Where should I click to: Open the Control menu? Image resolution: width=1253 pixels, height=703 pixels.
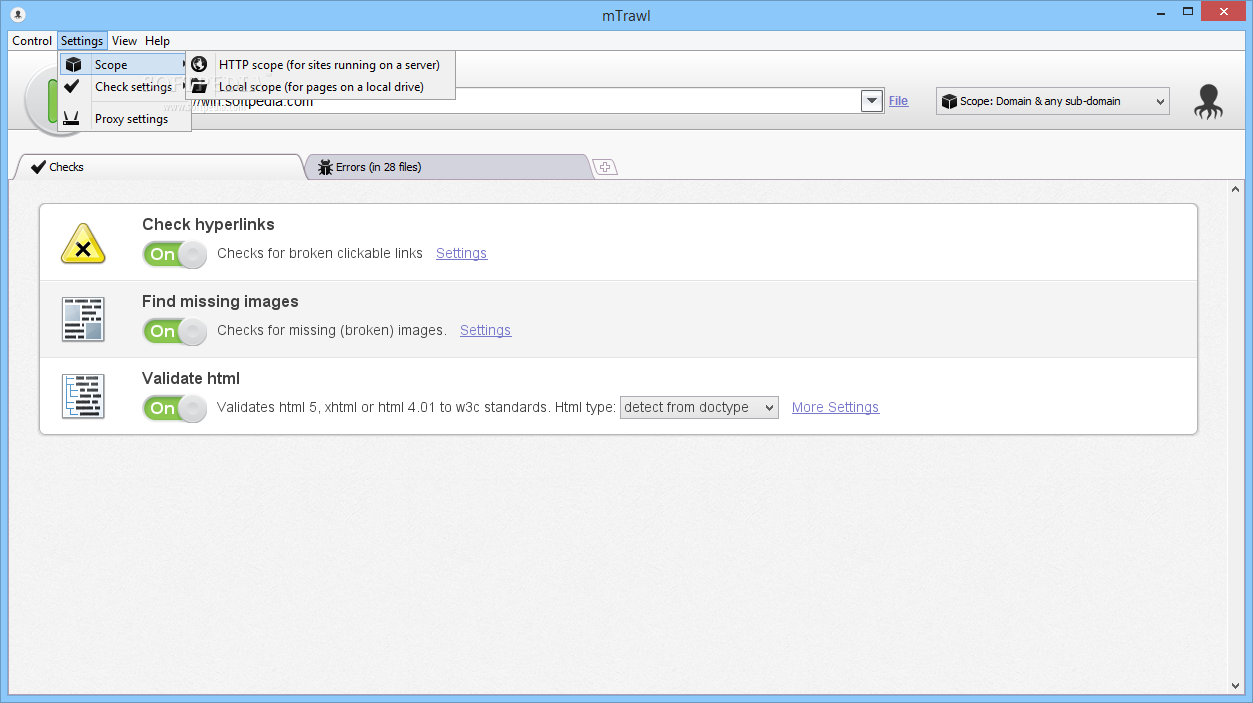[x=32, y=41]
